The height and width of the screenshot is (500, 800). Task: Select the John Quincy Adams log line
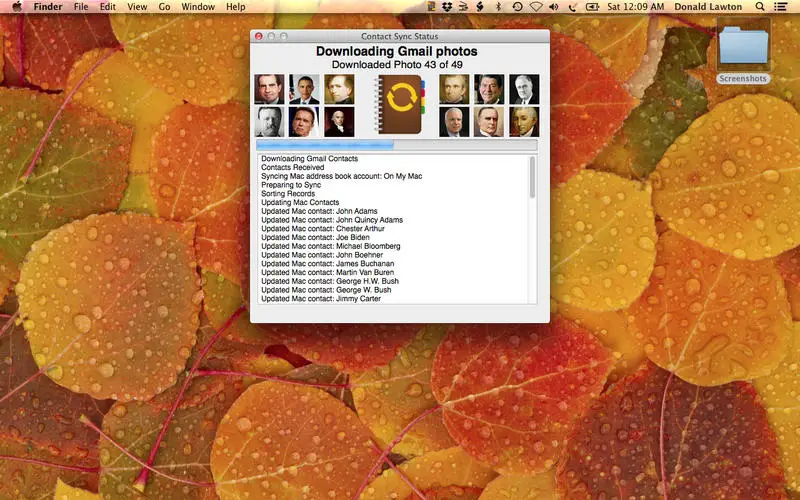coord(332,220)
